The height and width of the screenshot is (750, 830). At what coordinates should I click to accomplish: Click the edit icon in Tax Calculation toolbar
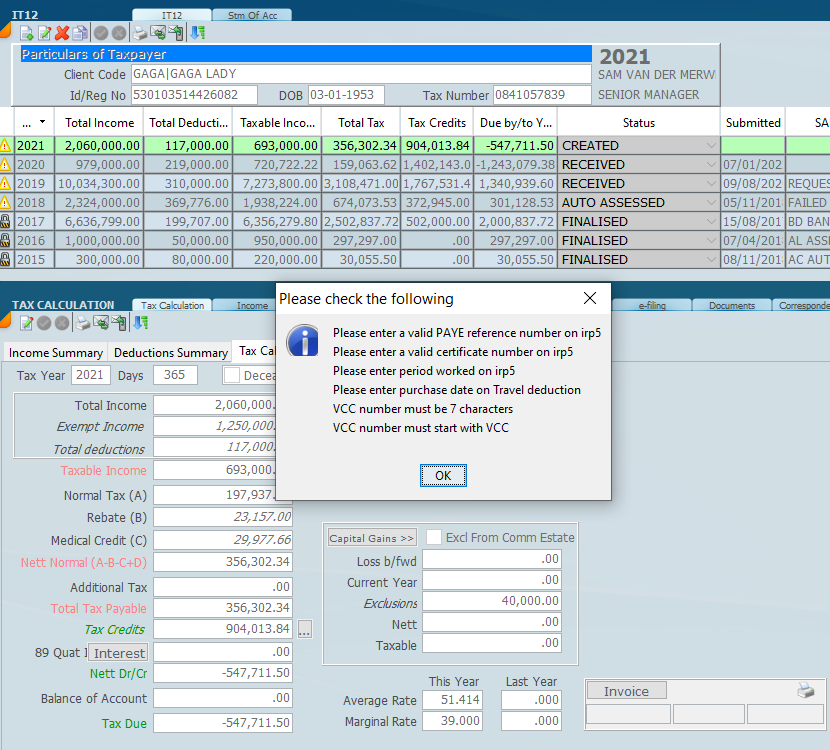tap(27, 322)
